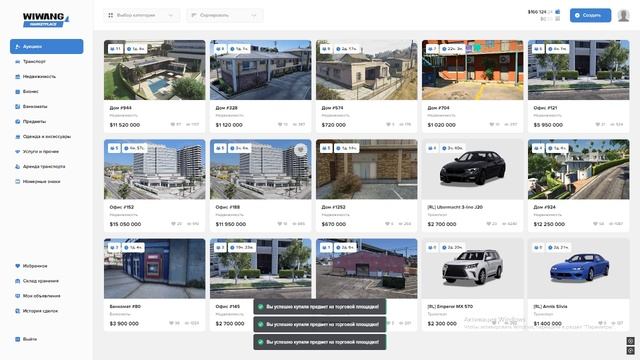Toggle favorite heart on the Дом #1252 card
This screenshot has width=640, height=360.
point(387,224)
